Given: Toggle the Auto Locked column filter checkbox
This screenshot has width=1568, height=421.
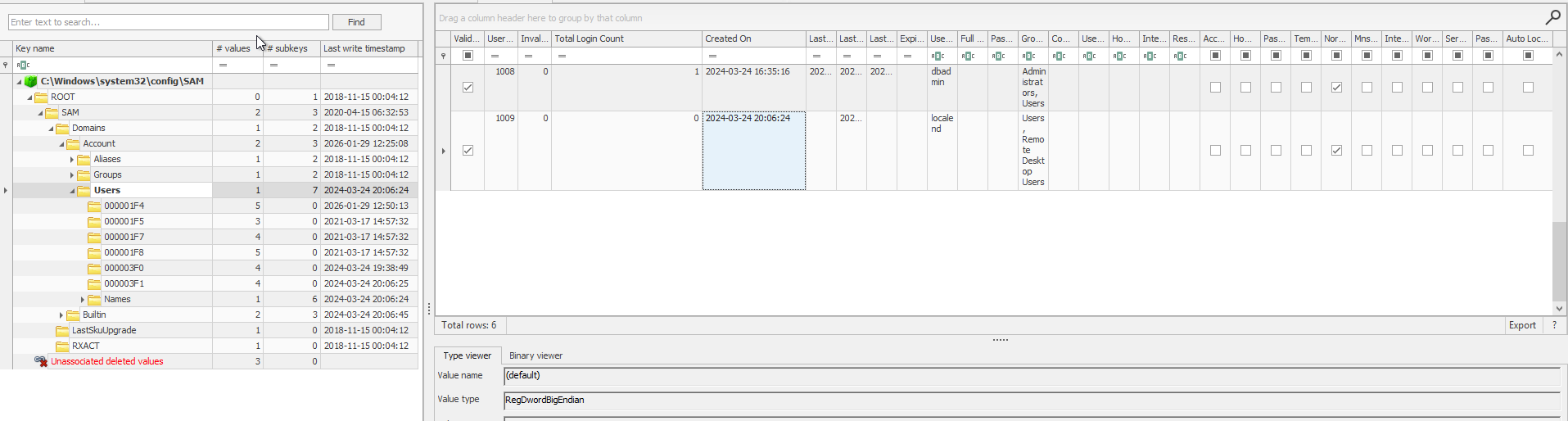Looking at the screenshot, I should (1528, 55).
